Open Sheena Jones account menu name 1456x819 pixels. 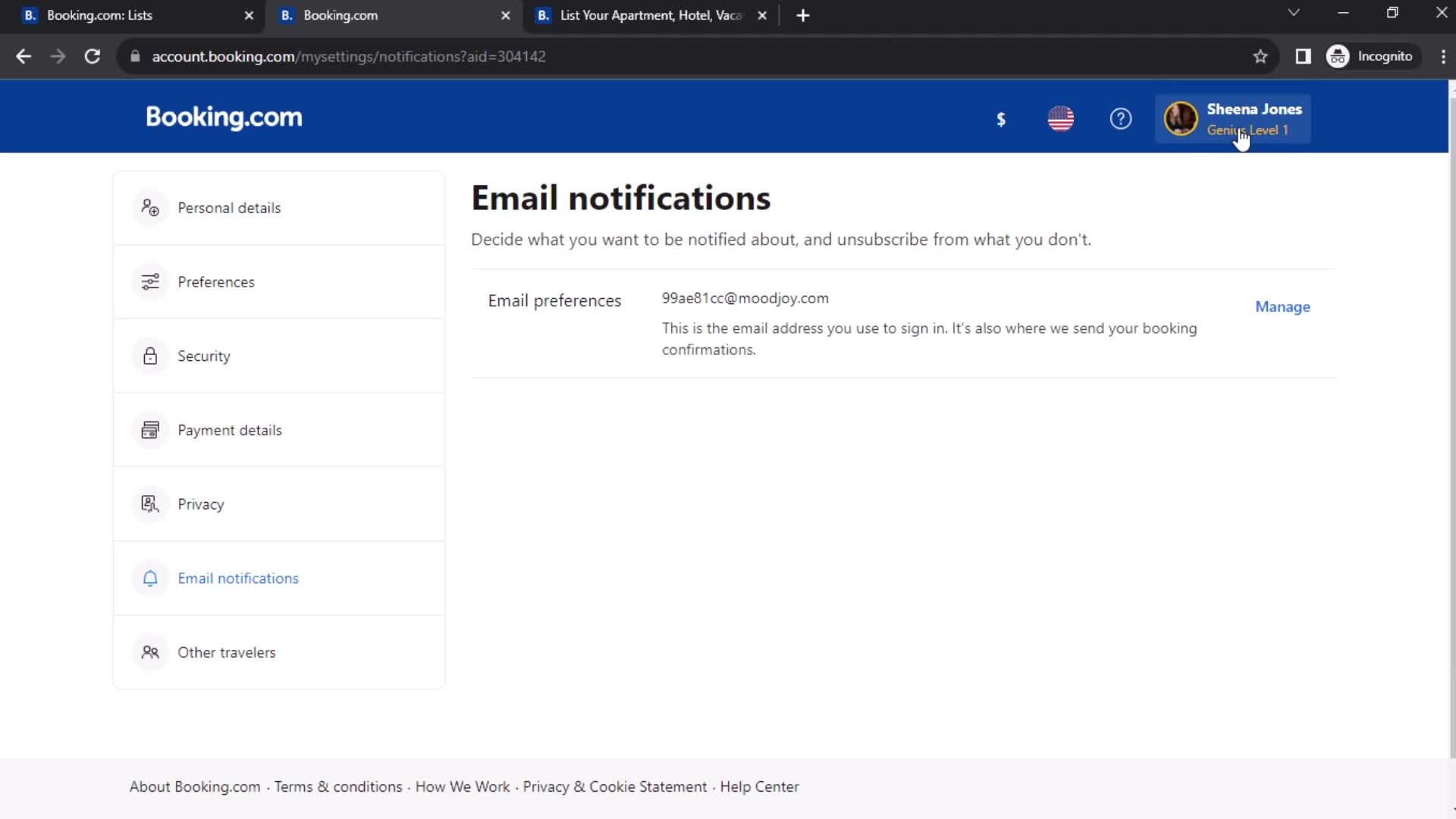point(1254,109)
